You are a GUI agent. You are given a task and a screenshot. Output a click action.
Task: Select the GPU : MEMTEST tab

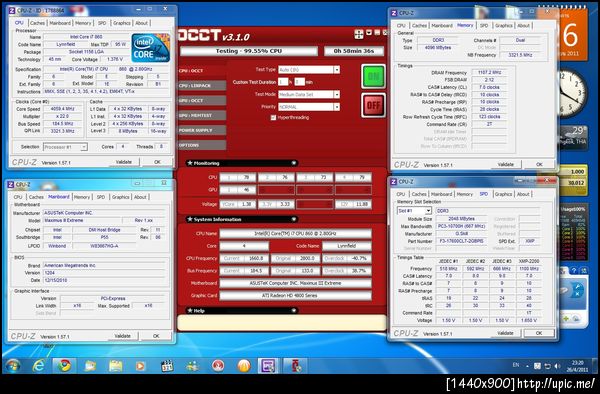coord(202,116)
